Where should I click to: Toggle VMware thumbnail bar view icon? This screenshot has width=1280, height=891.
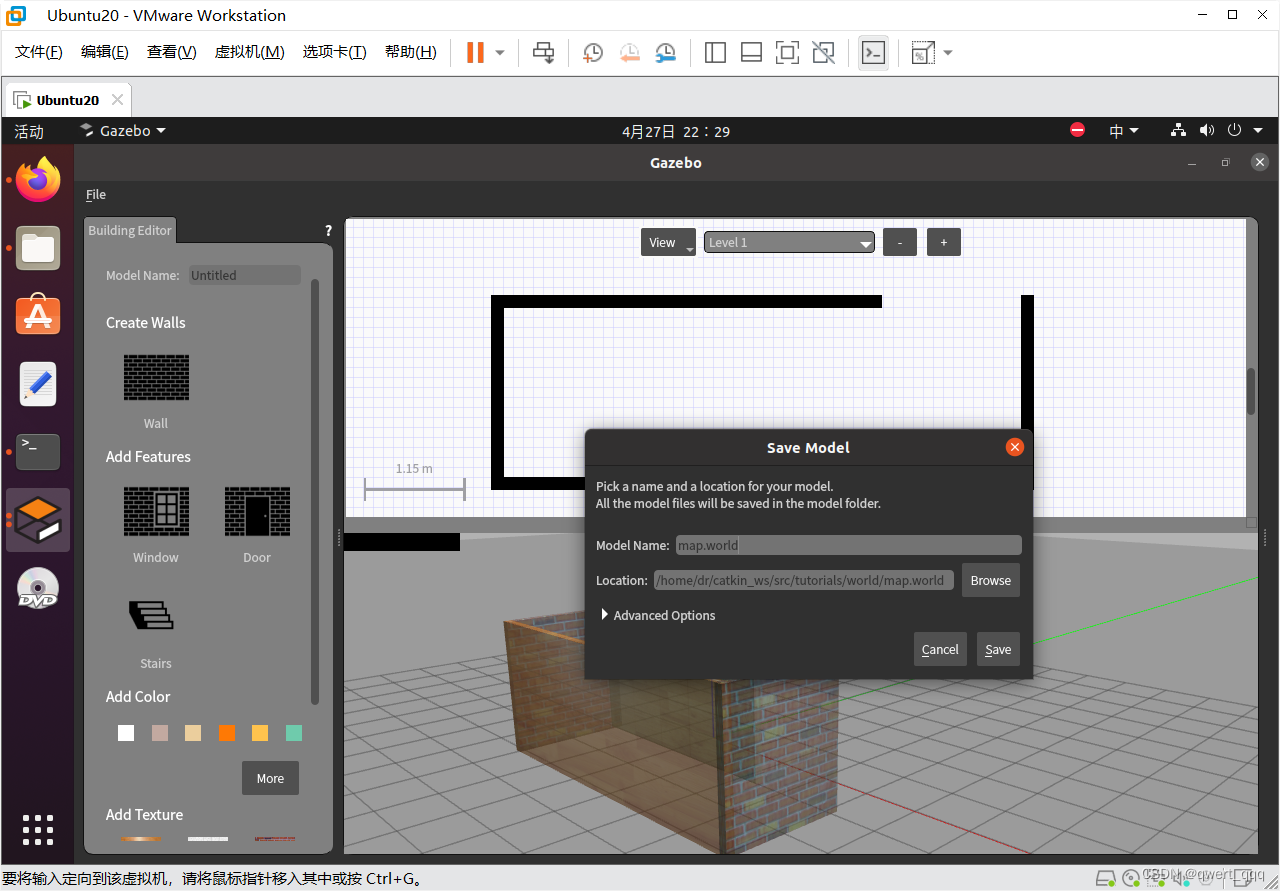pos(751,53)
